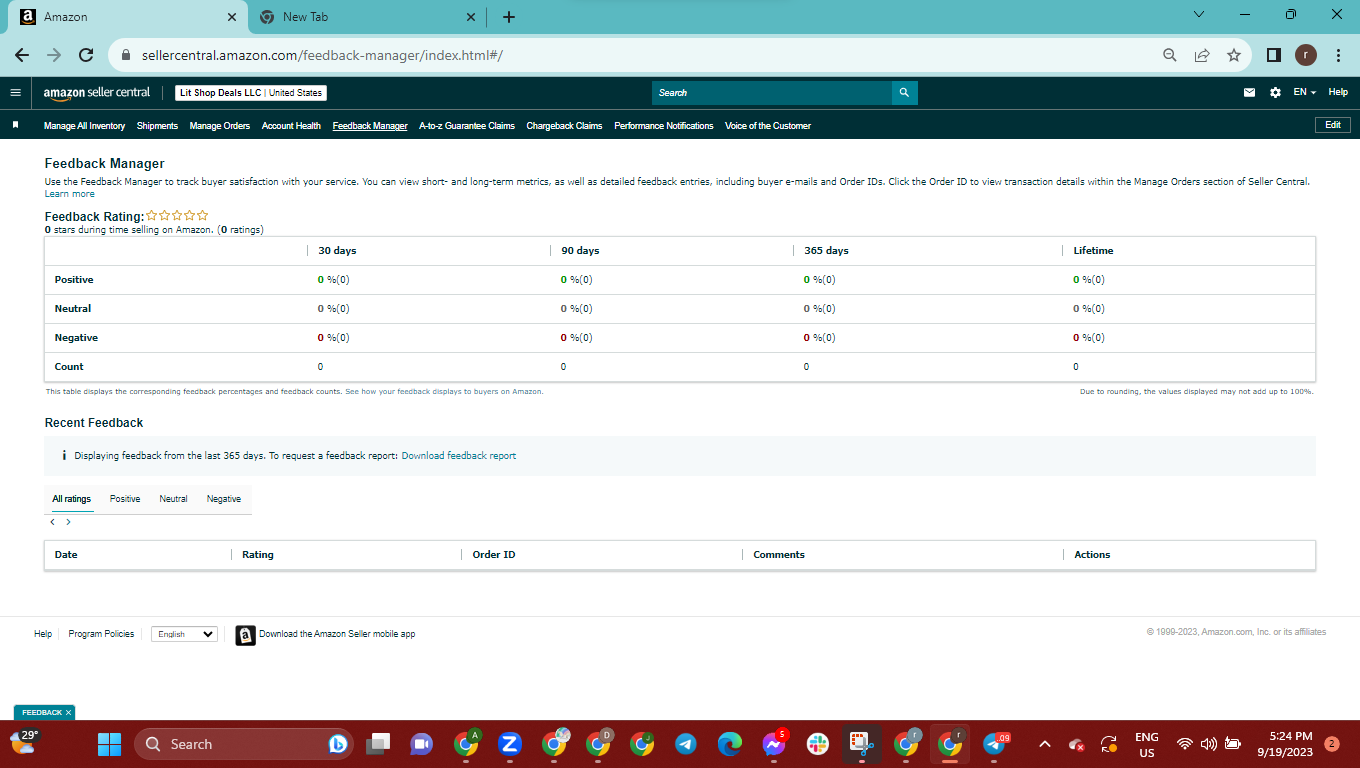Open Microsoft Edge from the taskbar
Viewport: 1360px width, 768px height.
click(730, 744)
